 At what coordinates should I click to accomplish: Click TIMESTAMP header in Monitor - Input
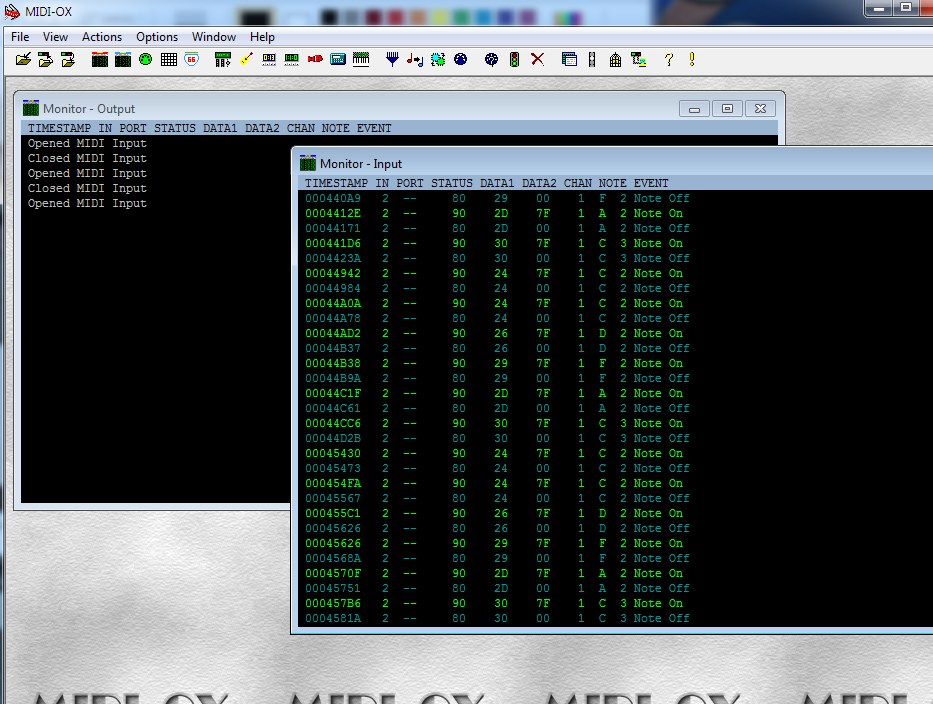[x=336, y=183]
